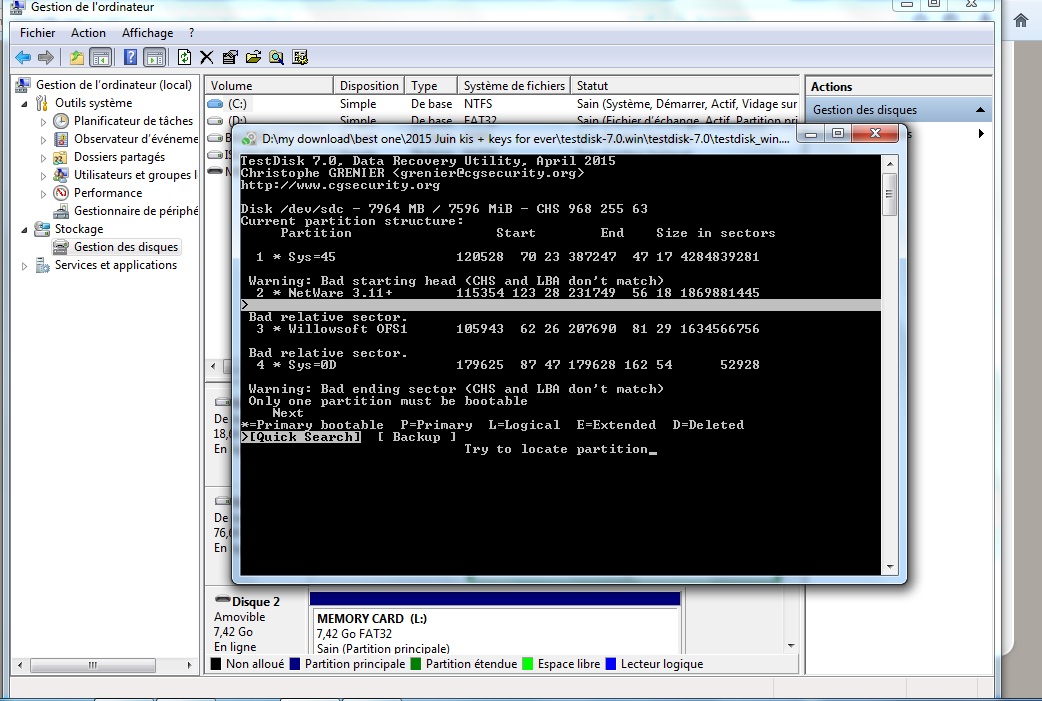The height and width of the screenshot is (701, 1042).
Task: Collapse the Stockage node
Action: point(25,230)
